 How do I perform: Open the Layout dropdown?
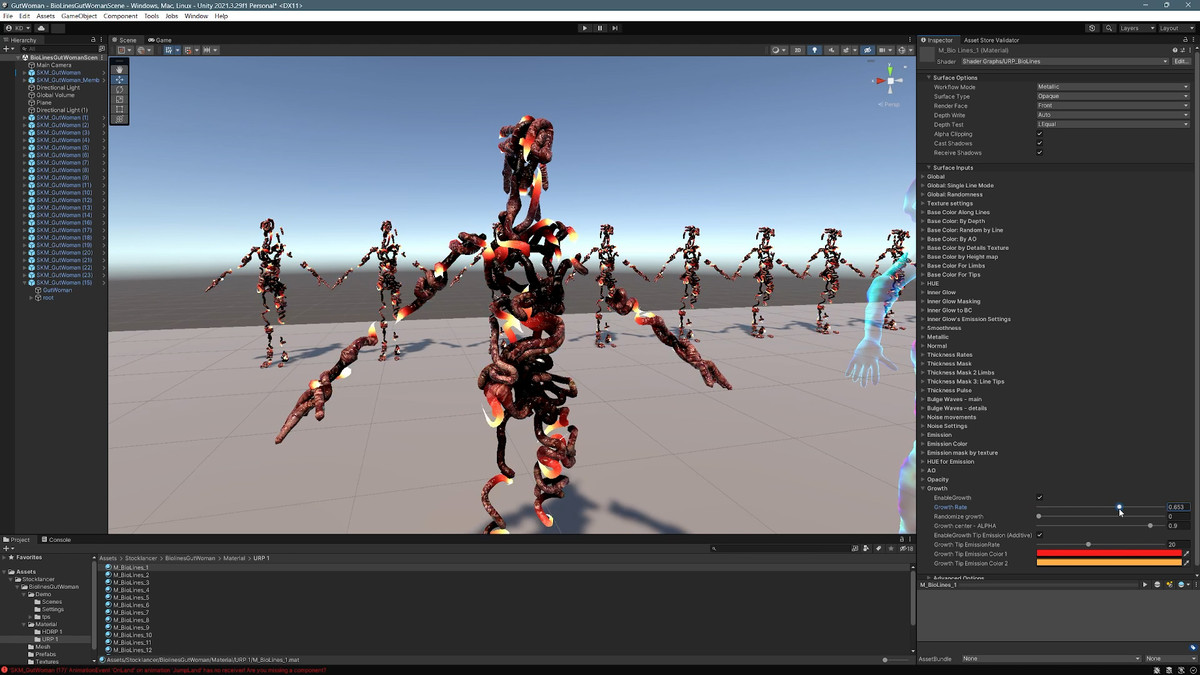coord(1173,28)
